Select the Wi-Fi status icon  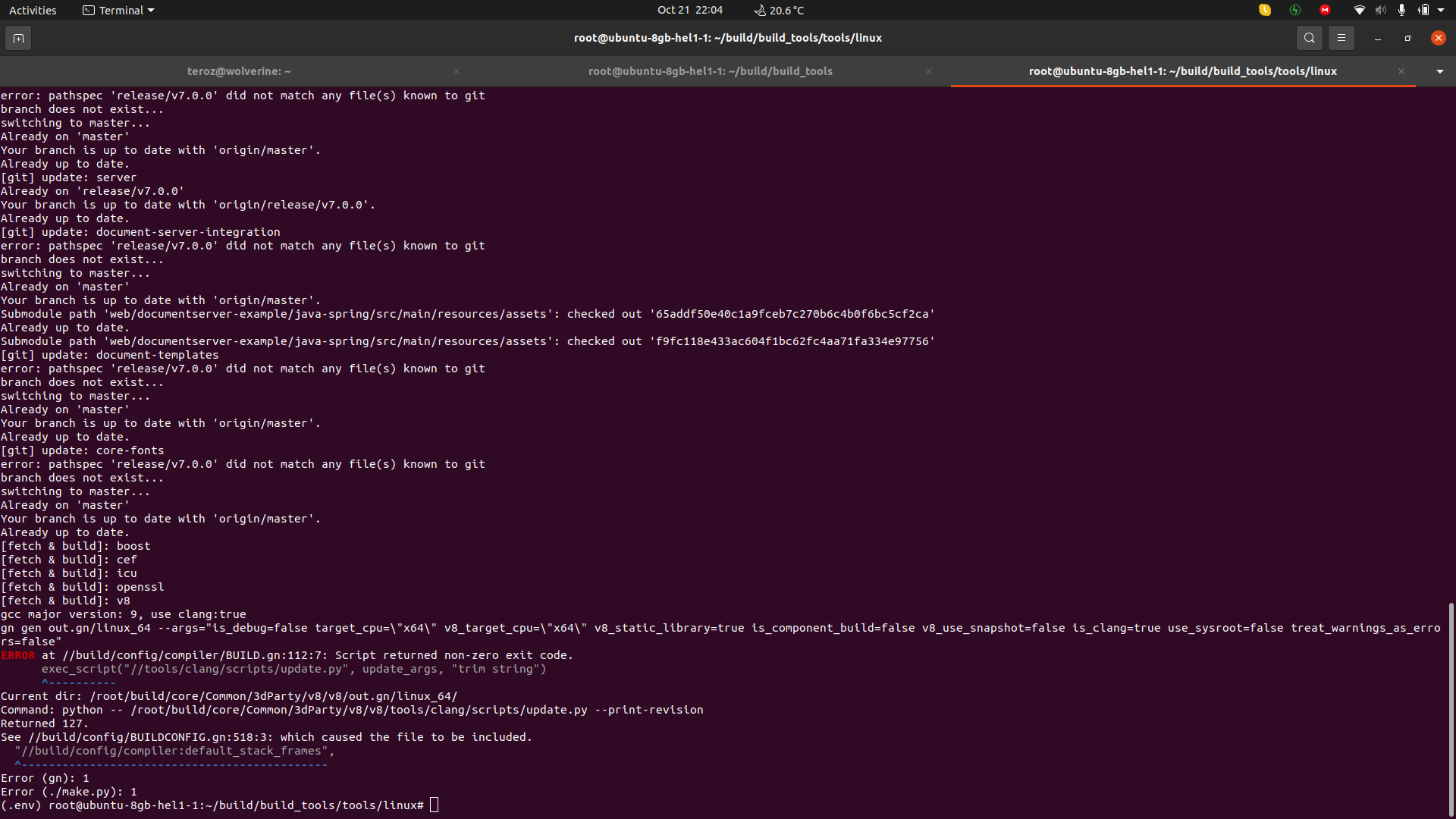tap(1359, 10)
